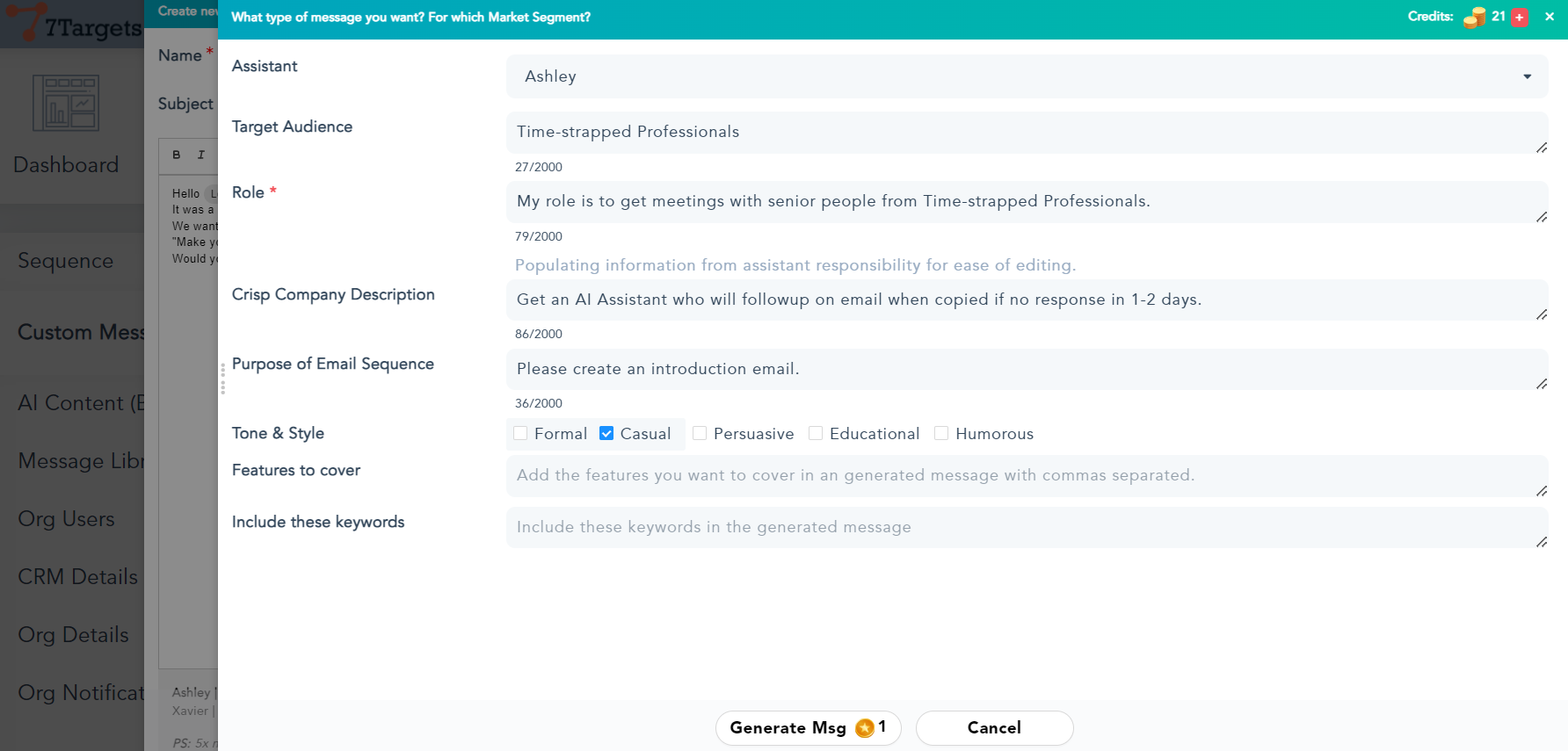1568x751 pixels.
Task: Click the Cancel button
Action: [x=994, y=728]
